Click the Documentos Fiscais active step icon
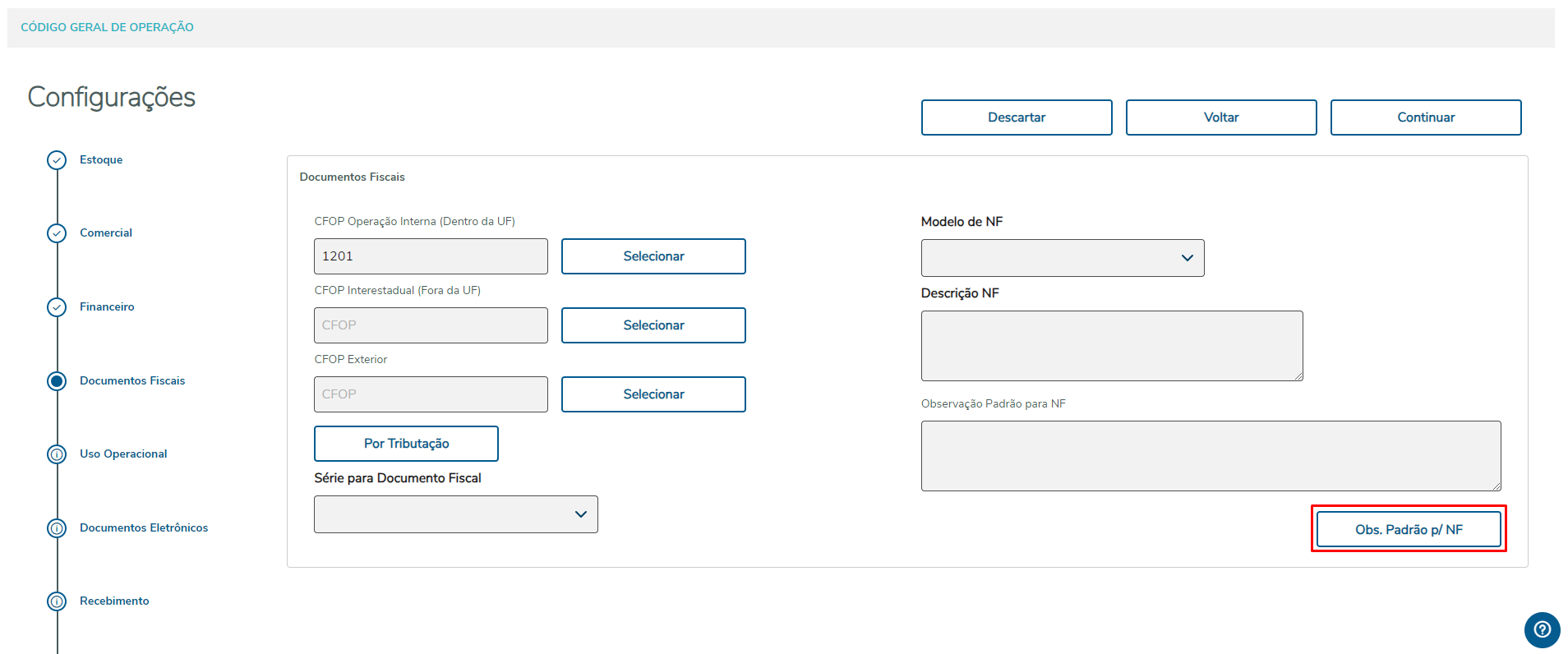 click(x=57, y=381)
